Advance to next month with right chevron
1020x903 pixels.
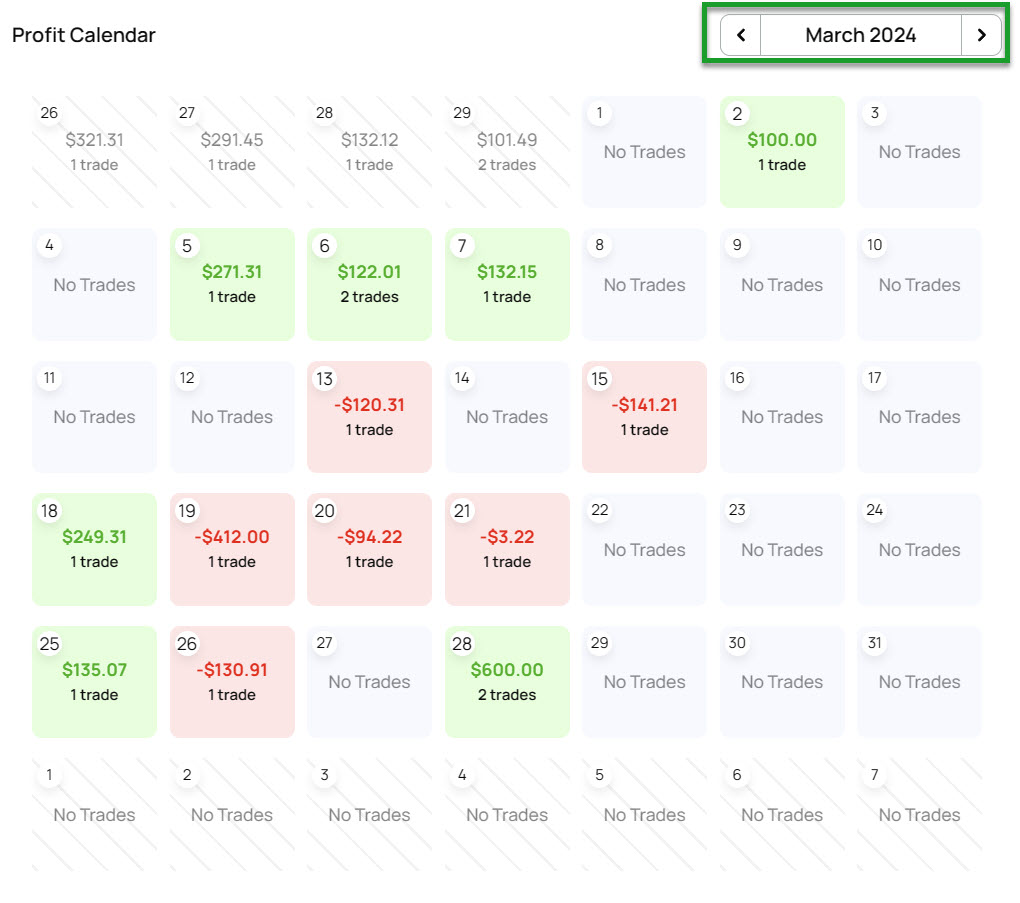pyautogui.click(x=981, y=35)
